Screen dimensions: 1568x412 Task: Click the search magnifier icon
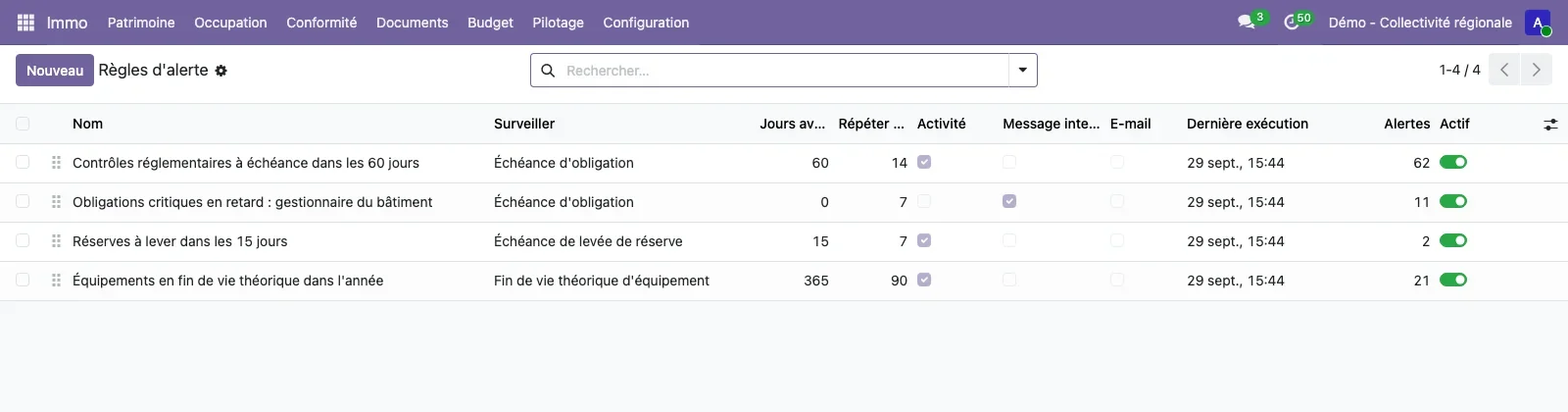click(548, 71)
